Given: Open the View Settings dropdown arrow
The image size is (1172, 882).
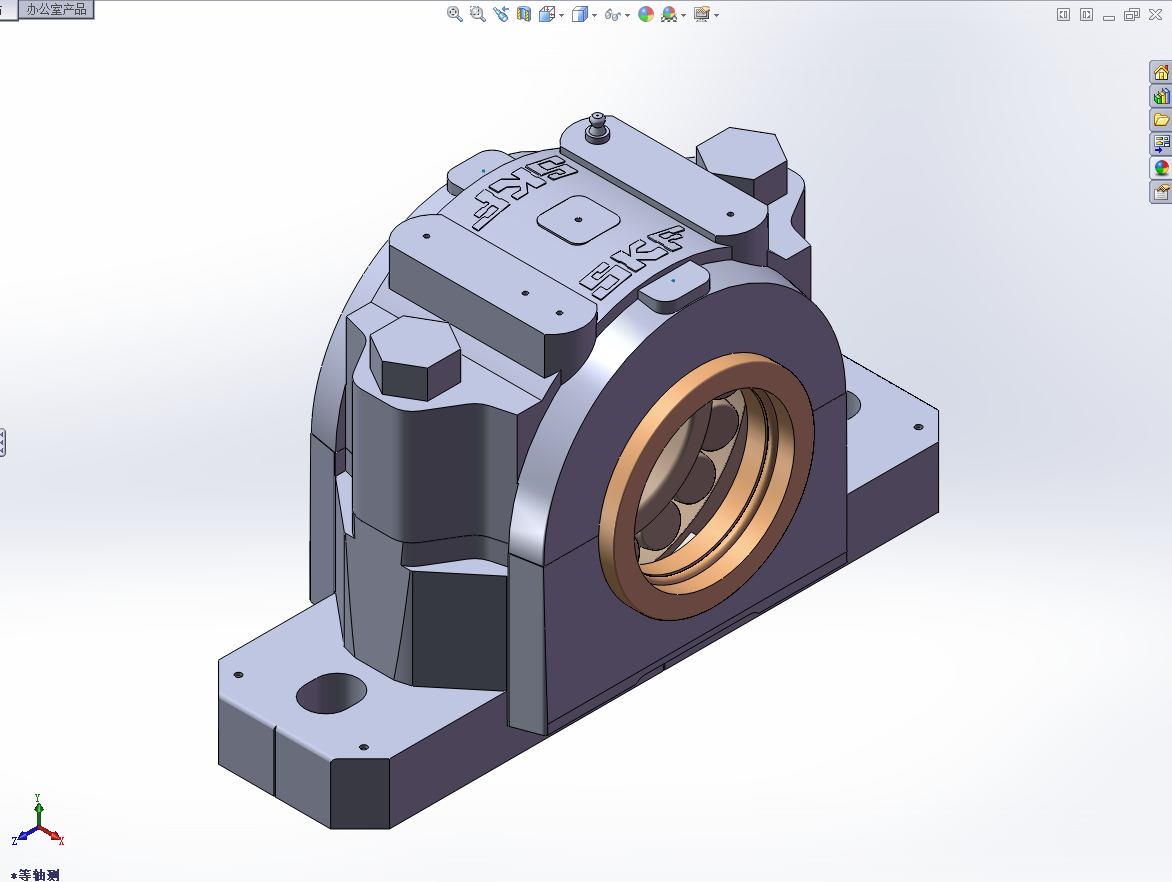Looking at the screenshot, I should [716, 15].
